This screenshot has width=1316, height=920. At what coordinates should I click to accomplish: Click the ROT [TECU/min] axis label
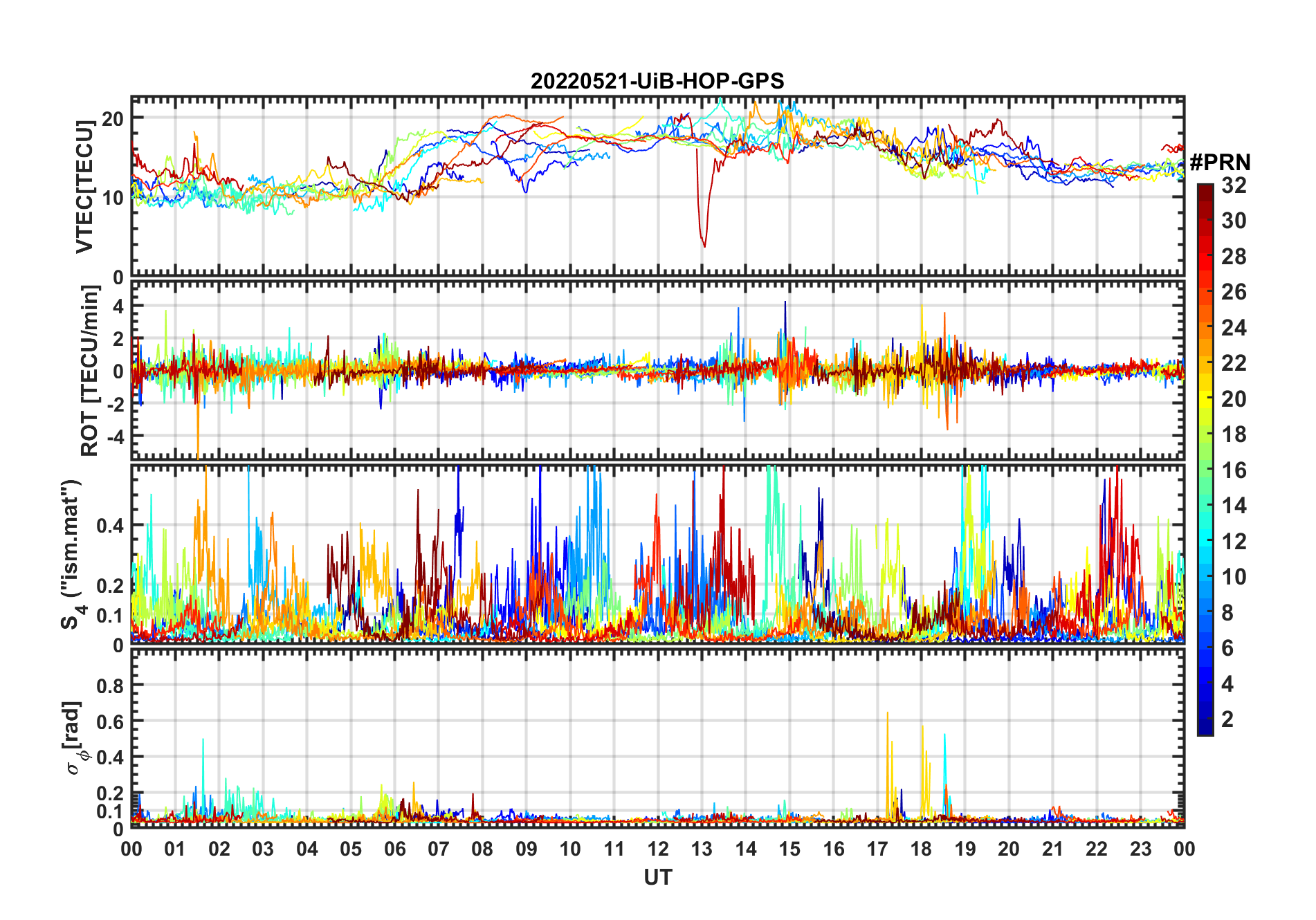[x=90, y=371]
